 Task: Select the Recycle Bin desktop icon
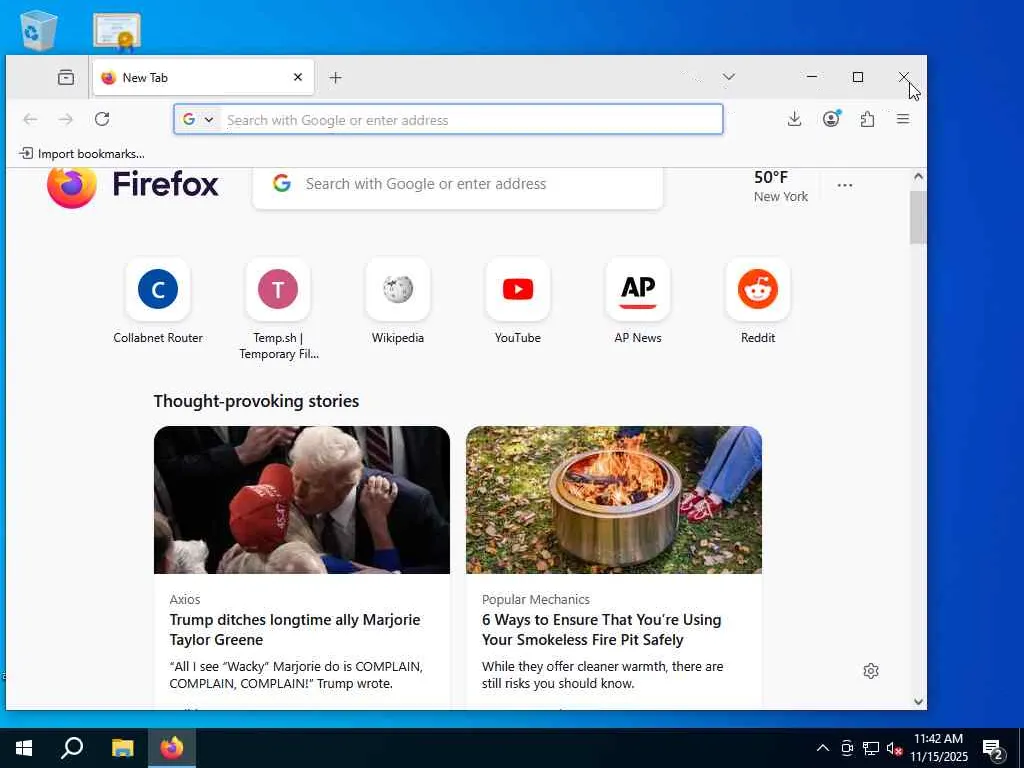point(39,30)
